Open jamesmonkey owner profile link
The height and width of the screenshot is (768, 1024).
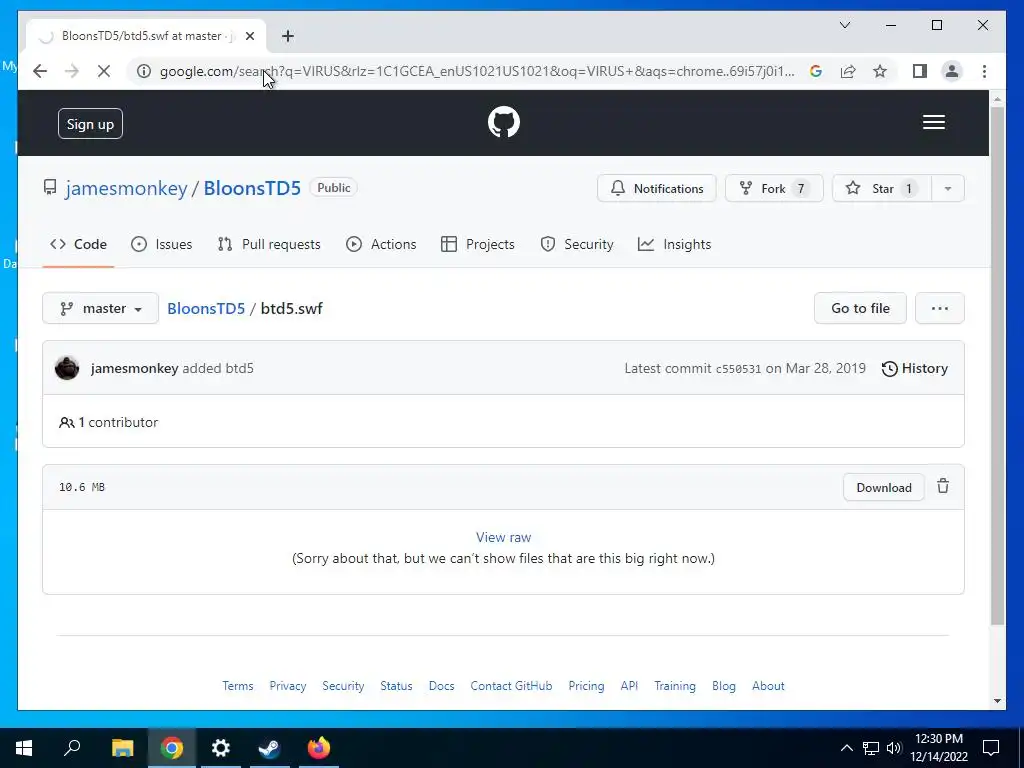click(126, 188)
